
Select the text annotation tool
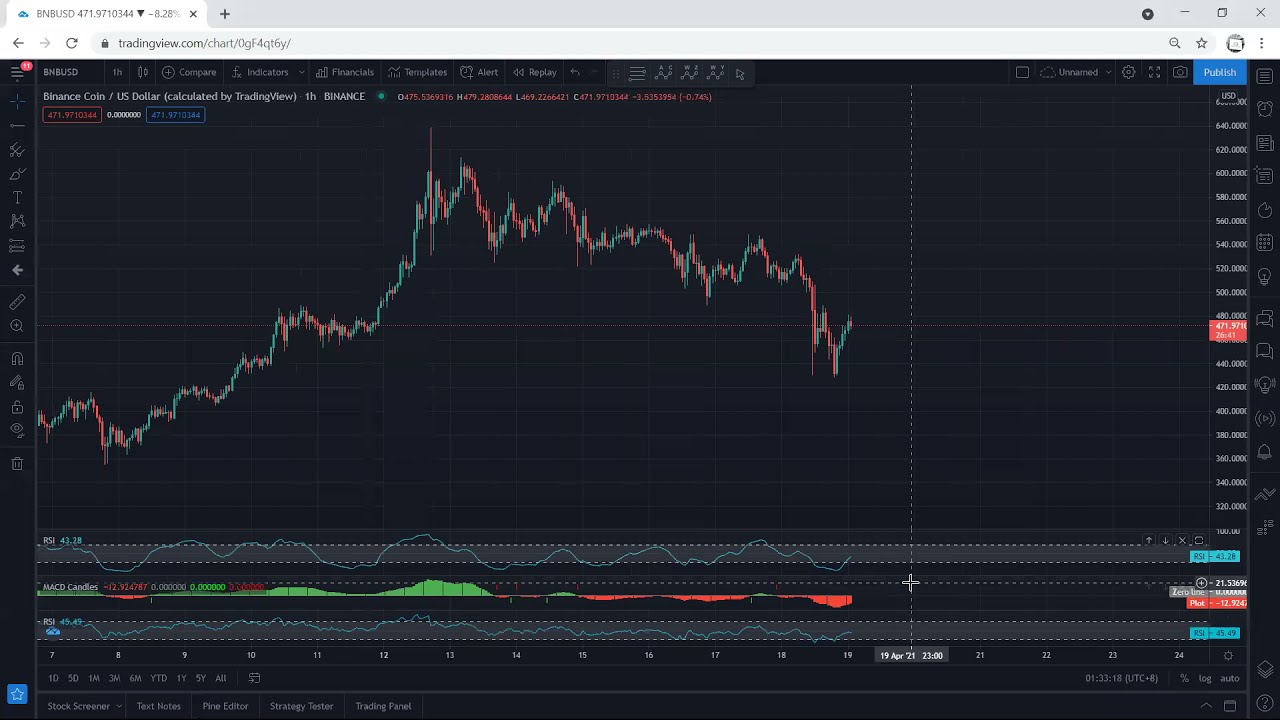[17, 198]
